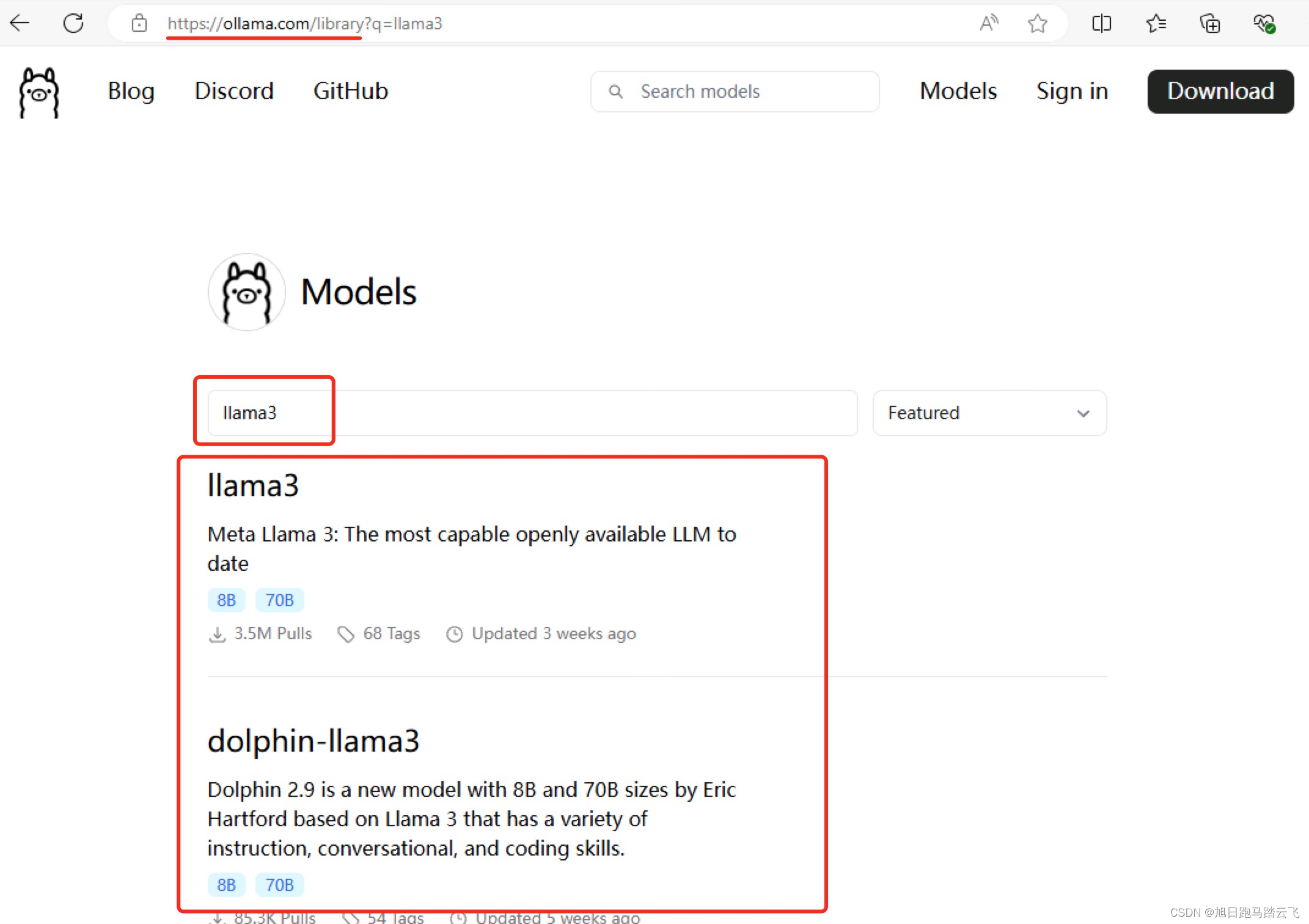Viewport: 1309px width, 924px height.
Task: Open the read aloud icon in address bar
Action: (x=989, y=23)
